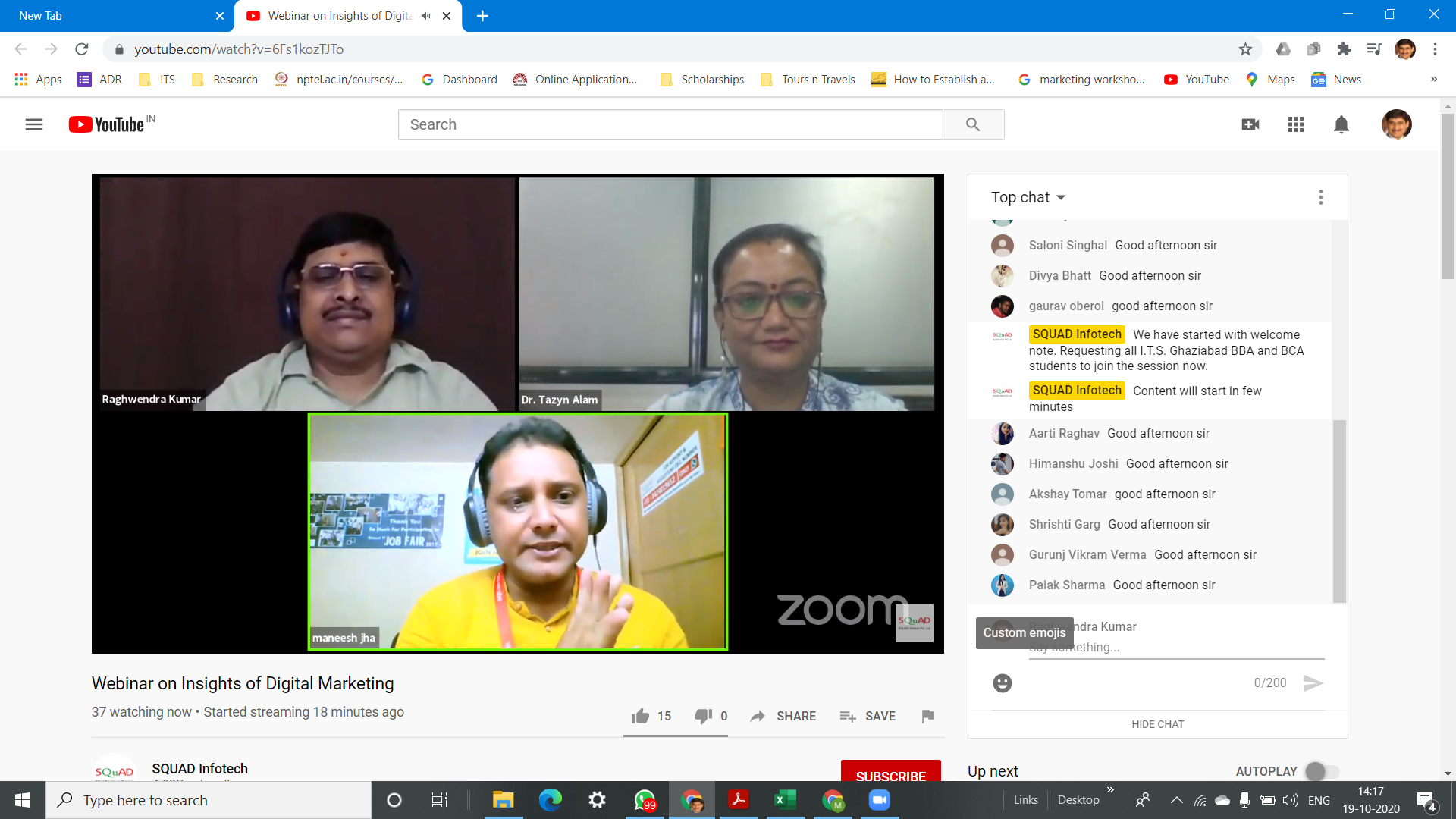1456x819 pixels.
Task: Subscribe to the SQUAD Infotech channel
Action: pyautogui.click(x=891, y=772)
